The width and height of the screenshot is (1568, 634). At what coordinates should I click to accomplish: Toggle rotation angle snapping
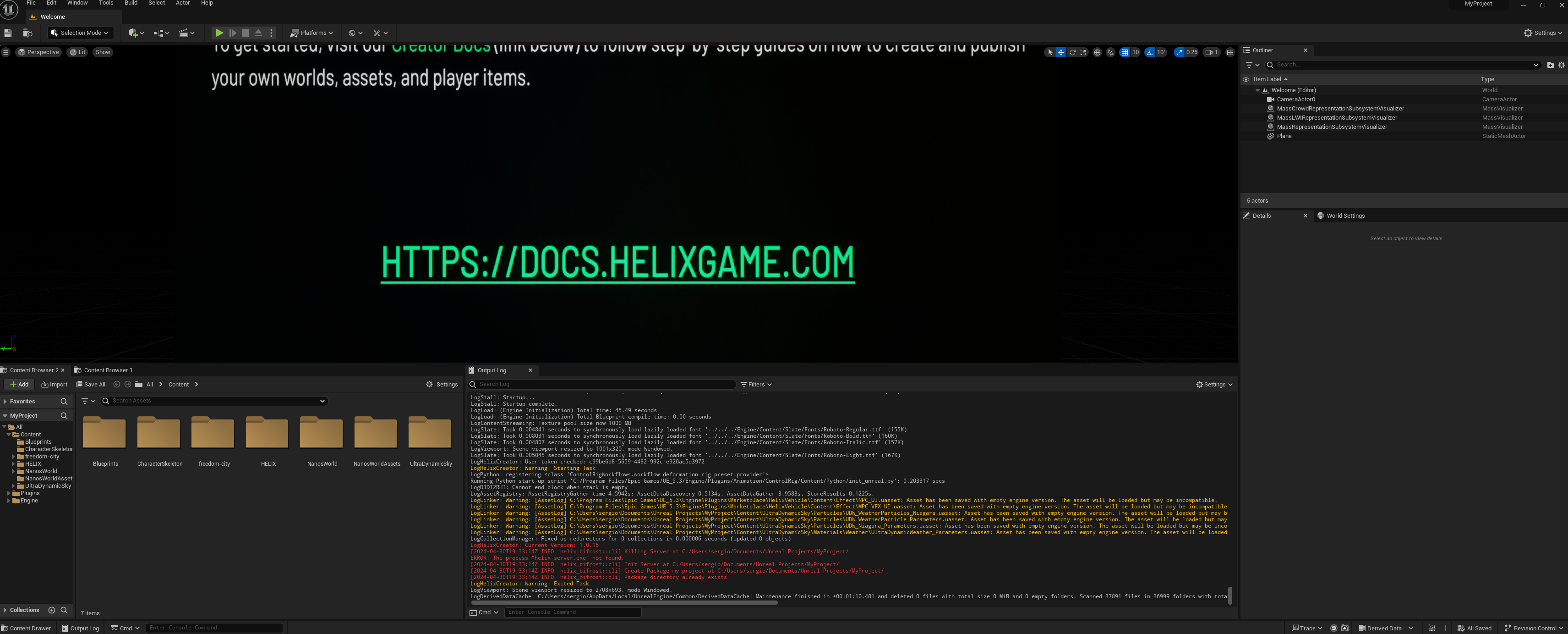point(1149,52)
